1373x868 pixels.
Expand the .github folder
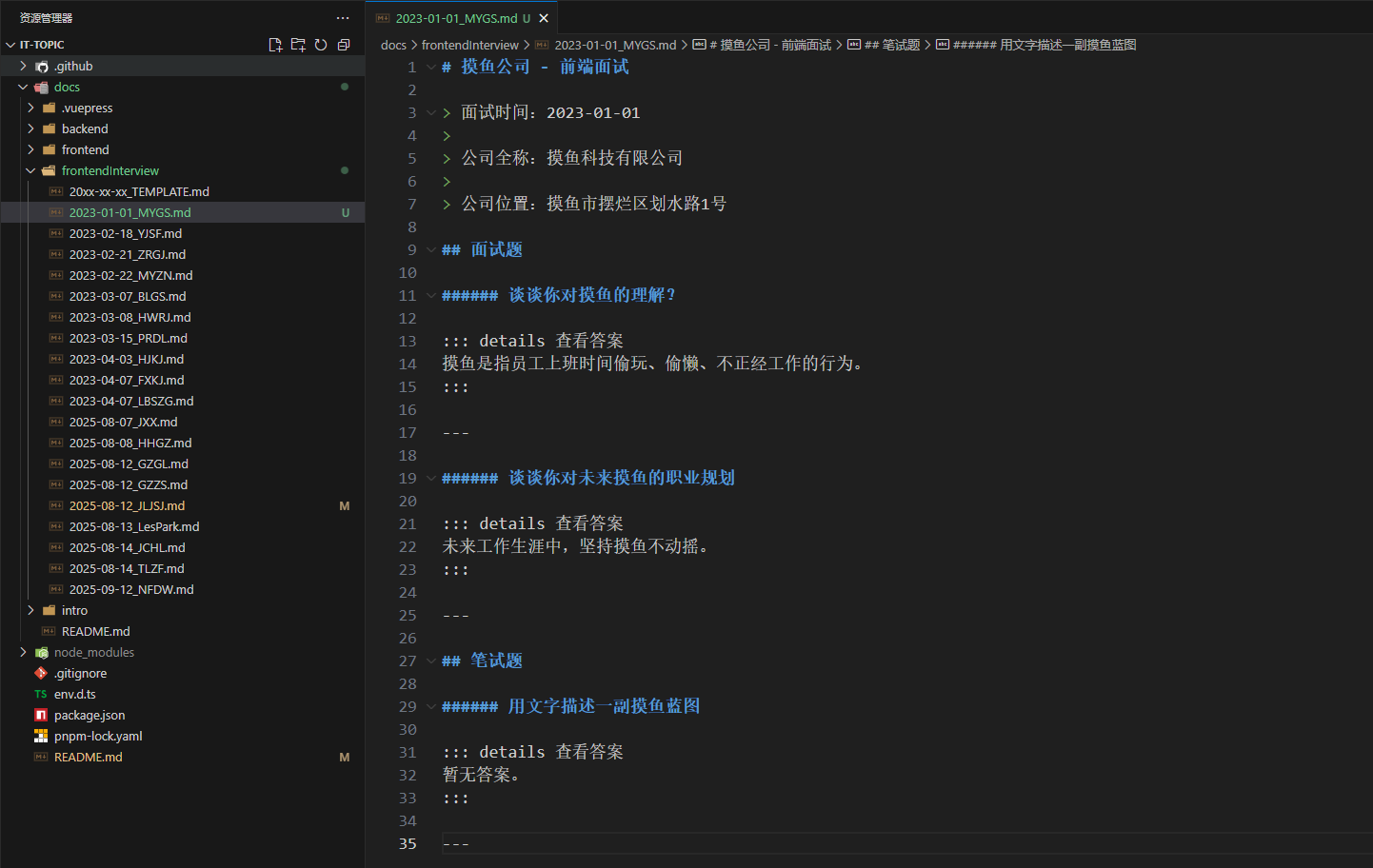pyautogui.click(x=73, y=66)
